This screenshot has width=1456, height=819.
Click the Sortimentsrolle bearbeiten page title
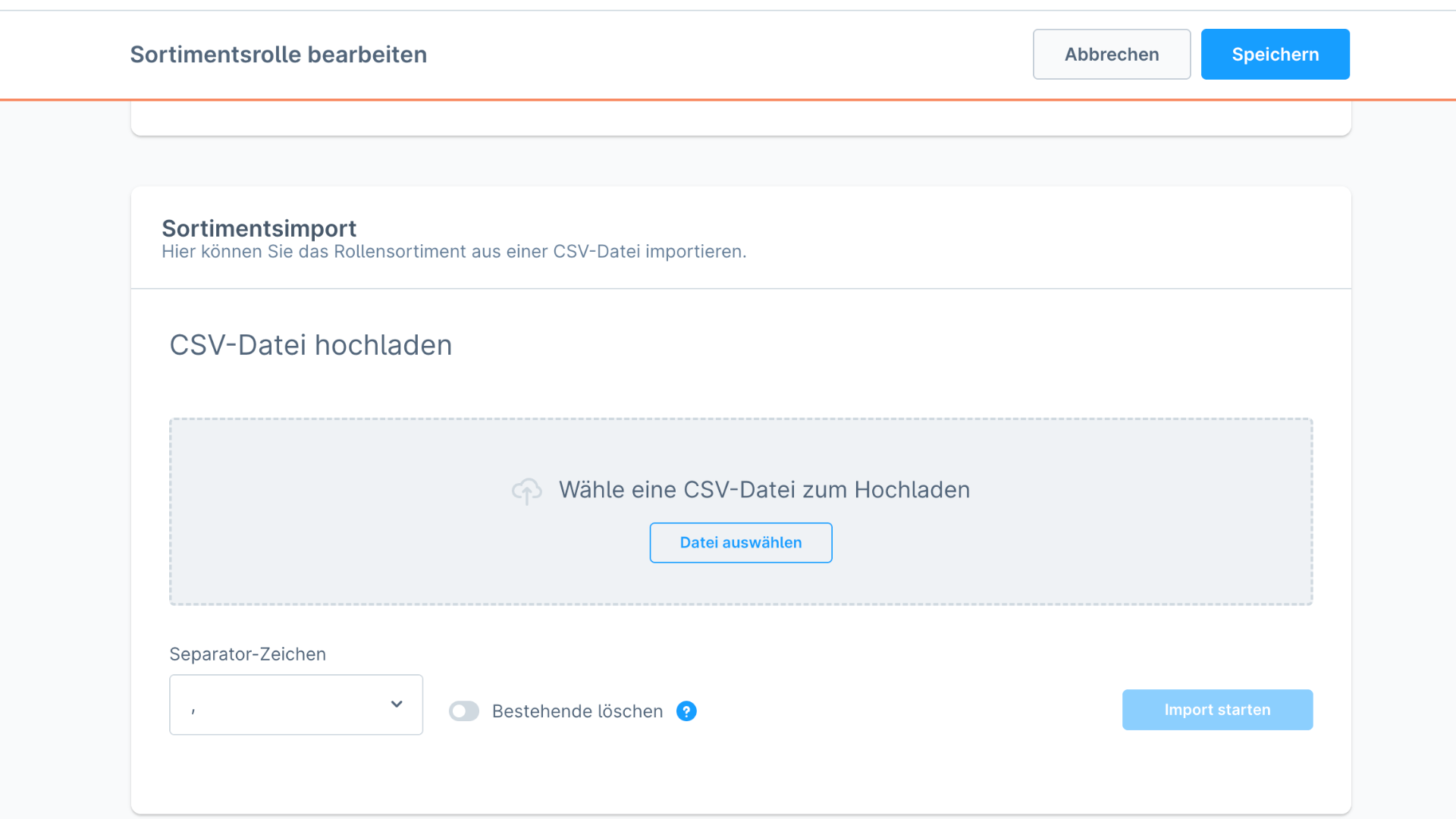click(x=278, y=55)
